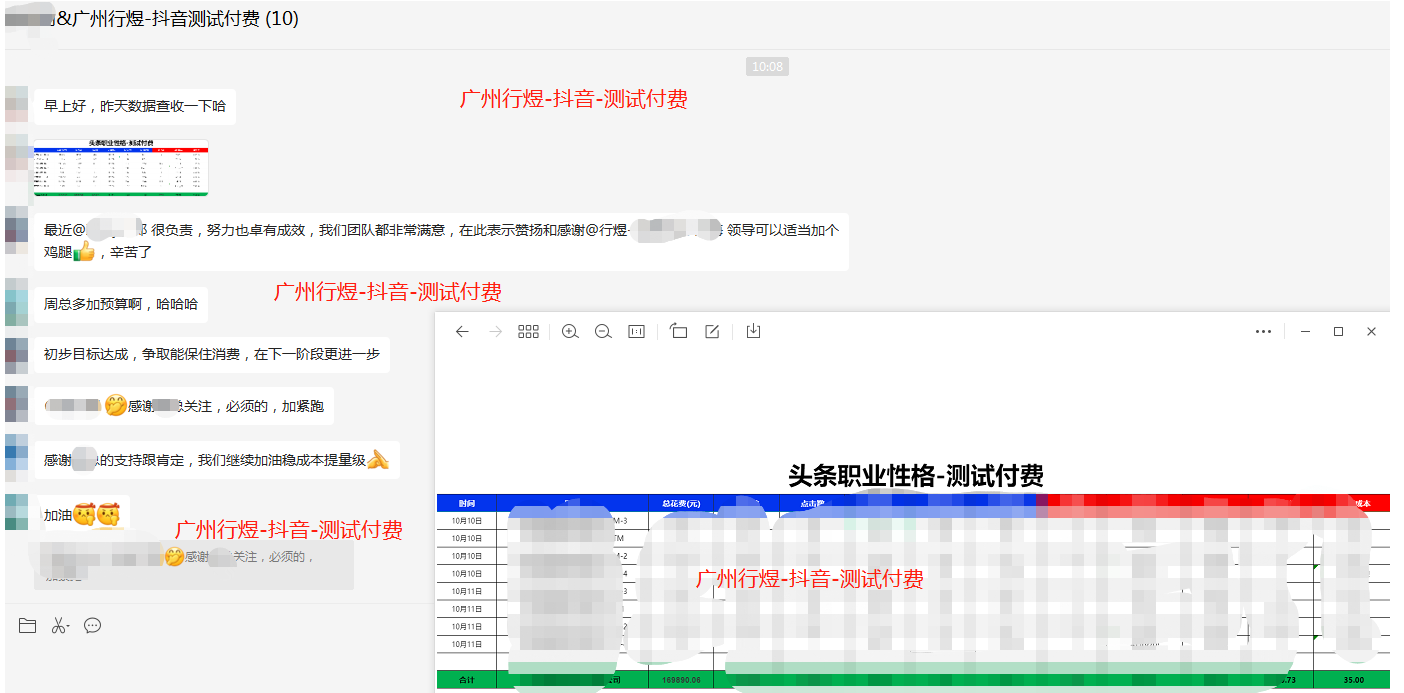Select the long message starting '最近@'
This screenshot has height=693, width=1404.
441,242
